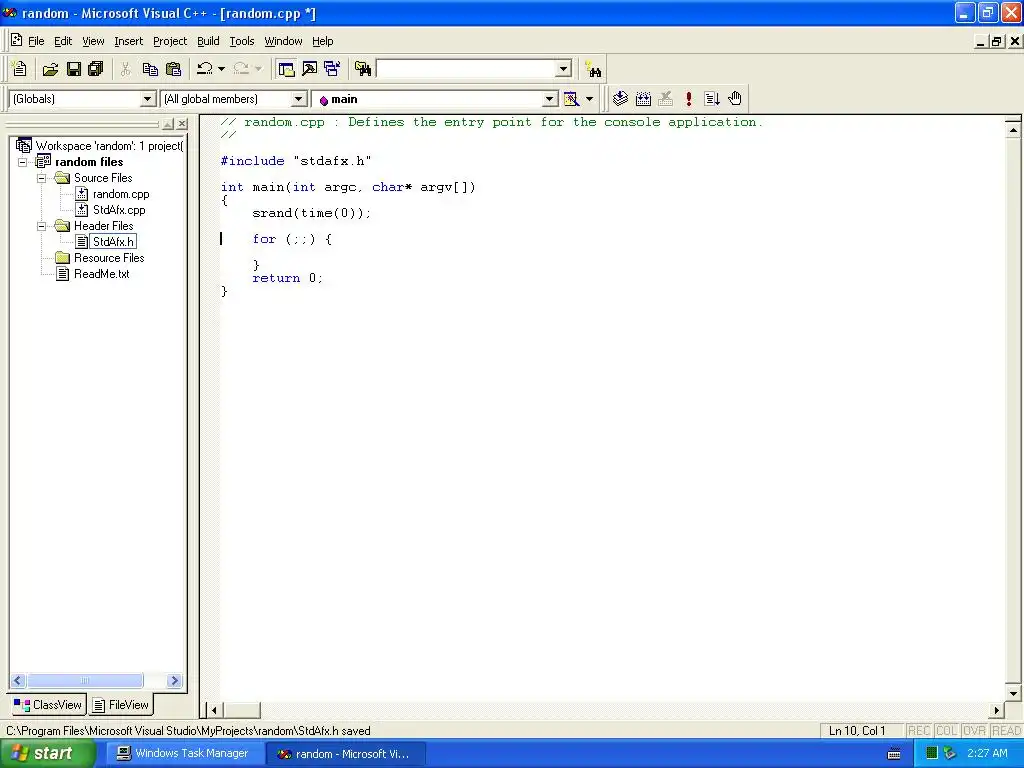Click the Compile icon in build toolbar
The image size is (1024, 768).
620,99
